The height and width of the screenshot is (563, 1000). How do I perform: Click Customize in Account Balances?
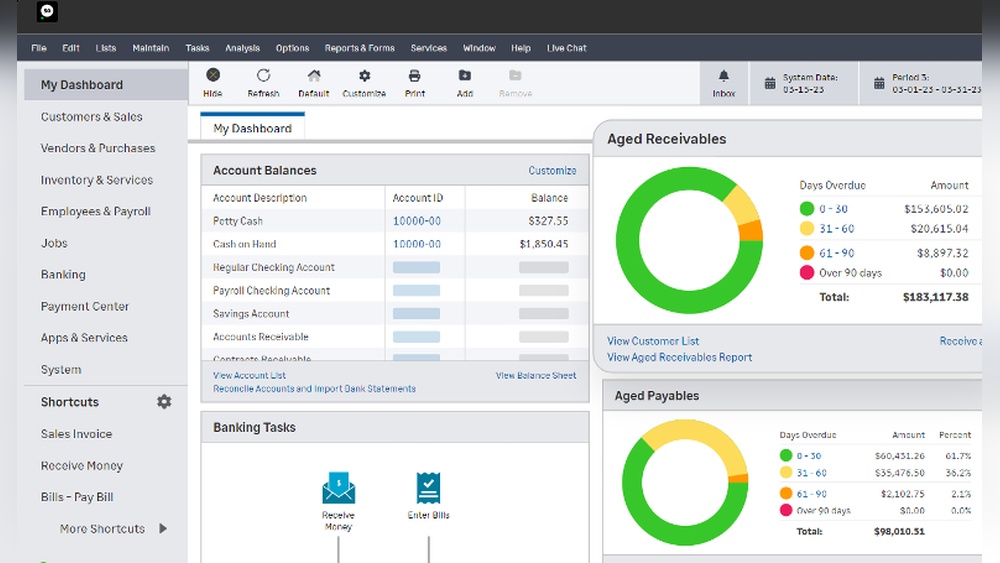click(552, 170)
